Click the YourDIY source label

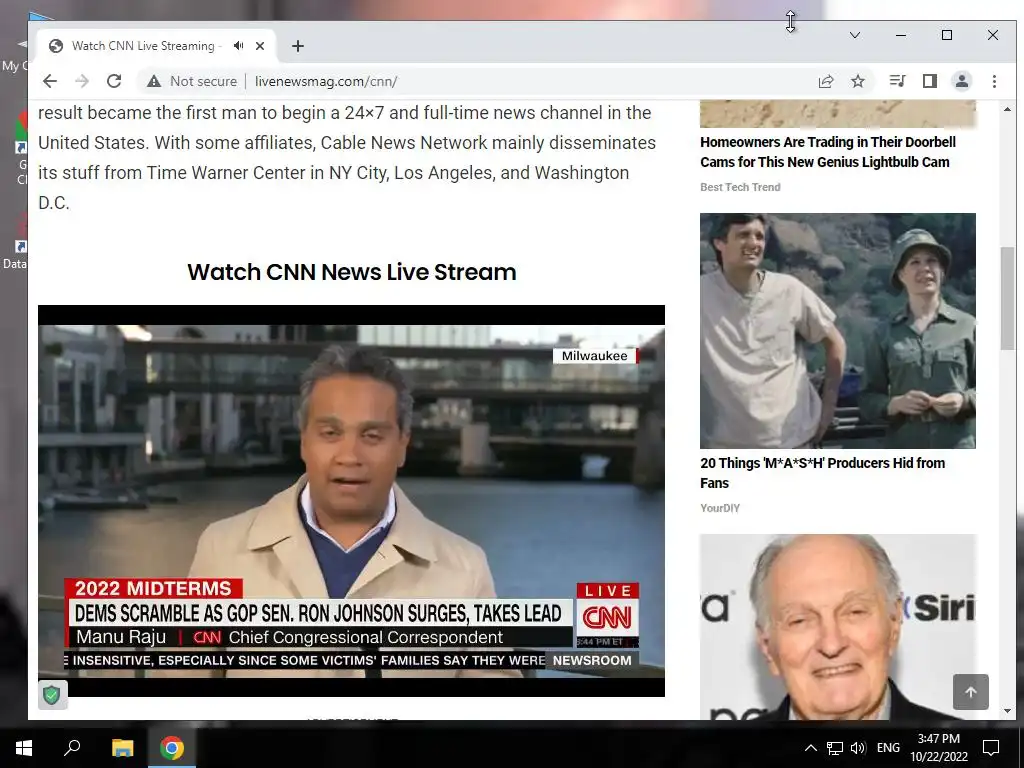(720, 508)
